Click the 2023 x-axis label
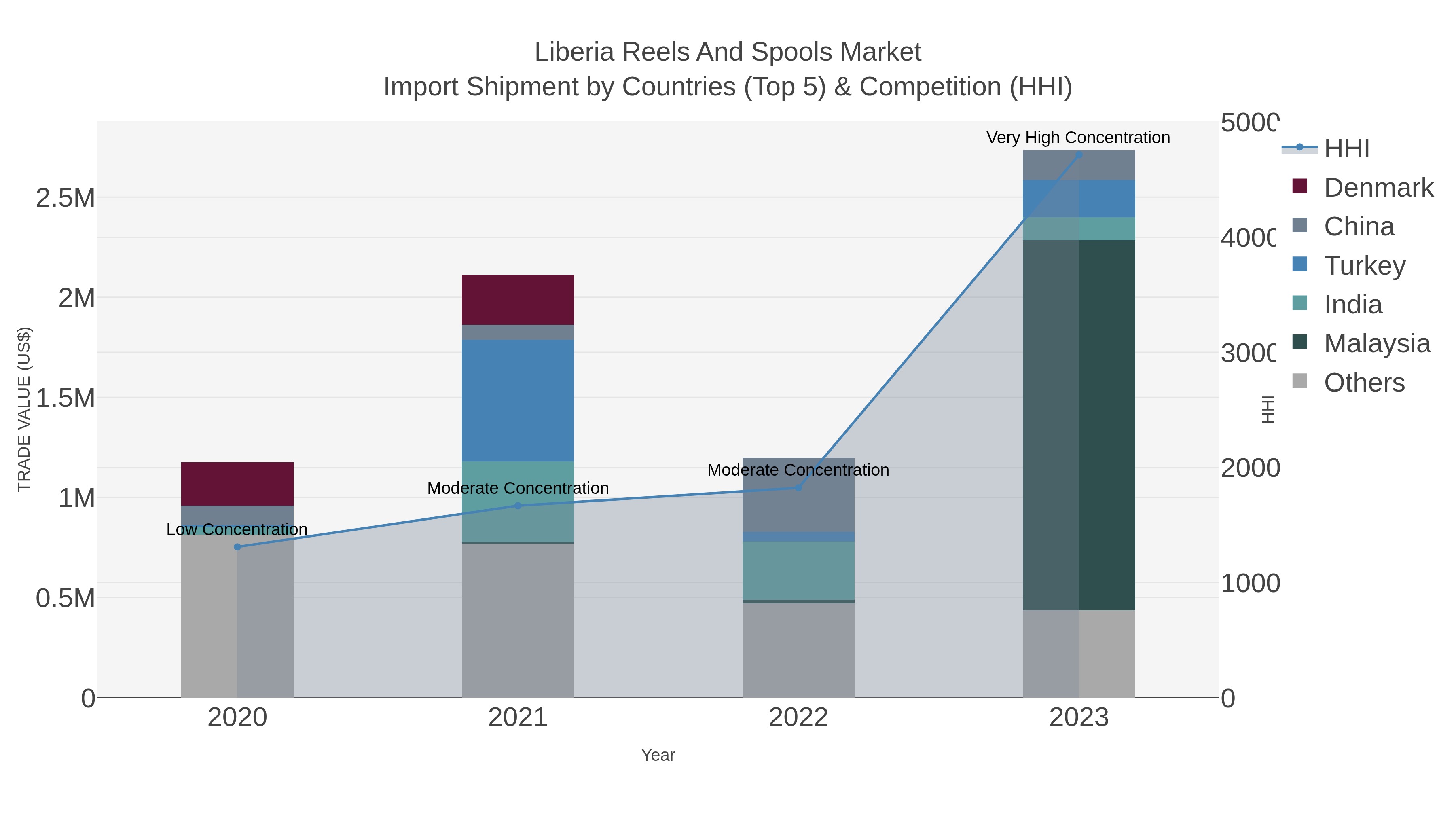The width and height of the screenshot is (1456, 819). click(x=1079, y=718)
